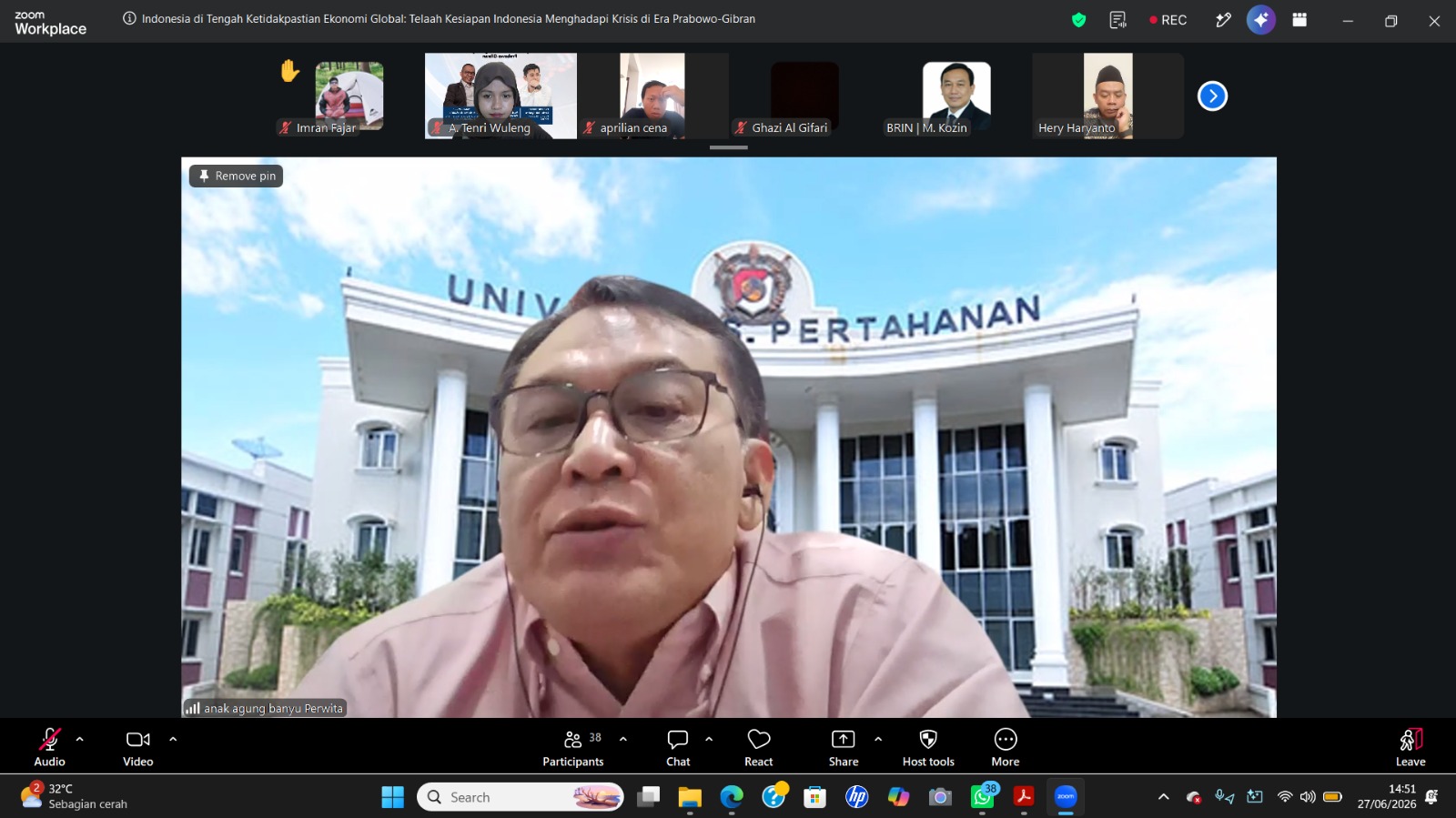Click the meeting title text in the title bar

(449, 18)
